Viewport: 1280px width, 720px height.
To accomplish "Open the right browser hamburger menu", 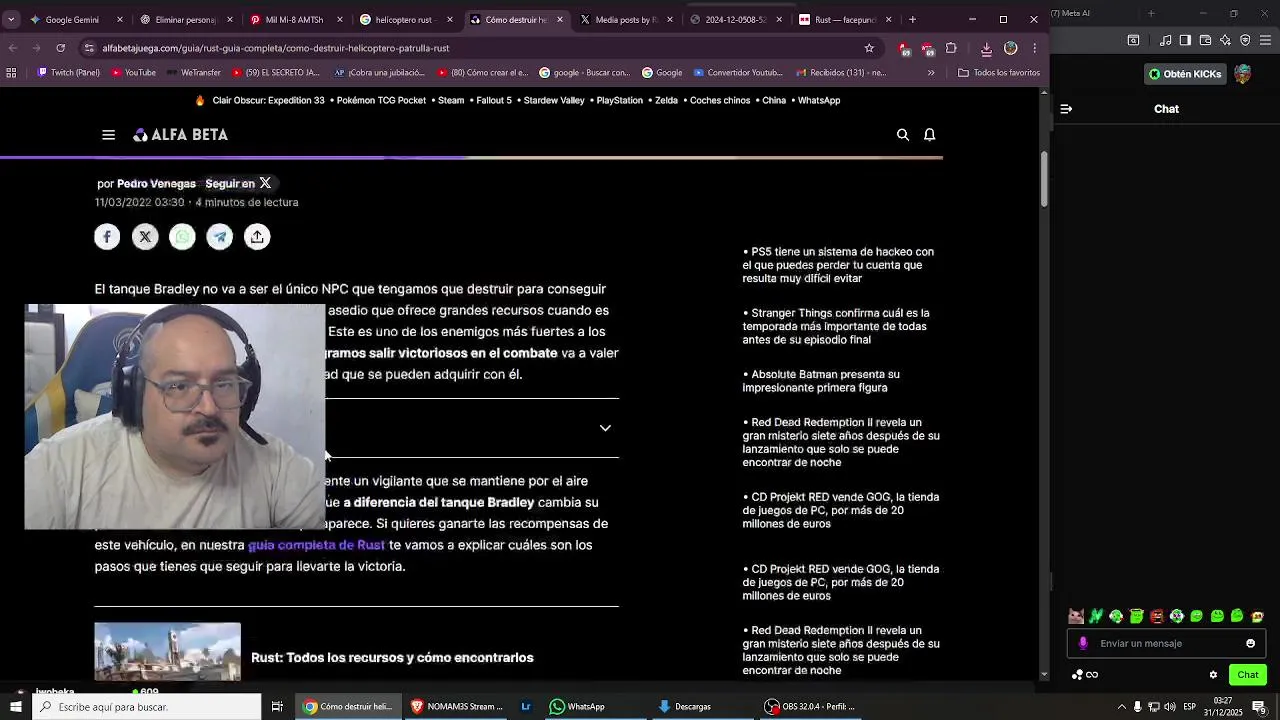I will click(x=1265, y=40).
